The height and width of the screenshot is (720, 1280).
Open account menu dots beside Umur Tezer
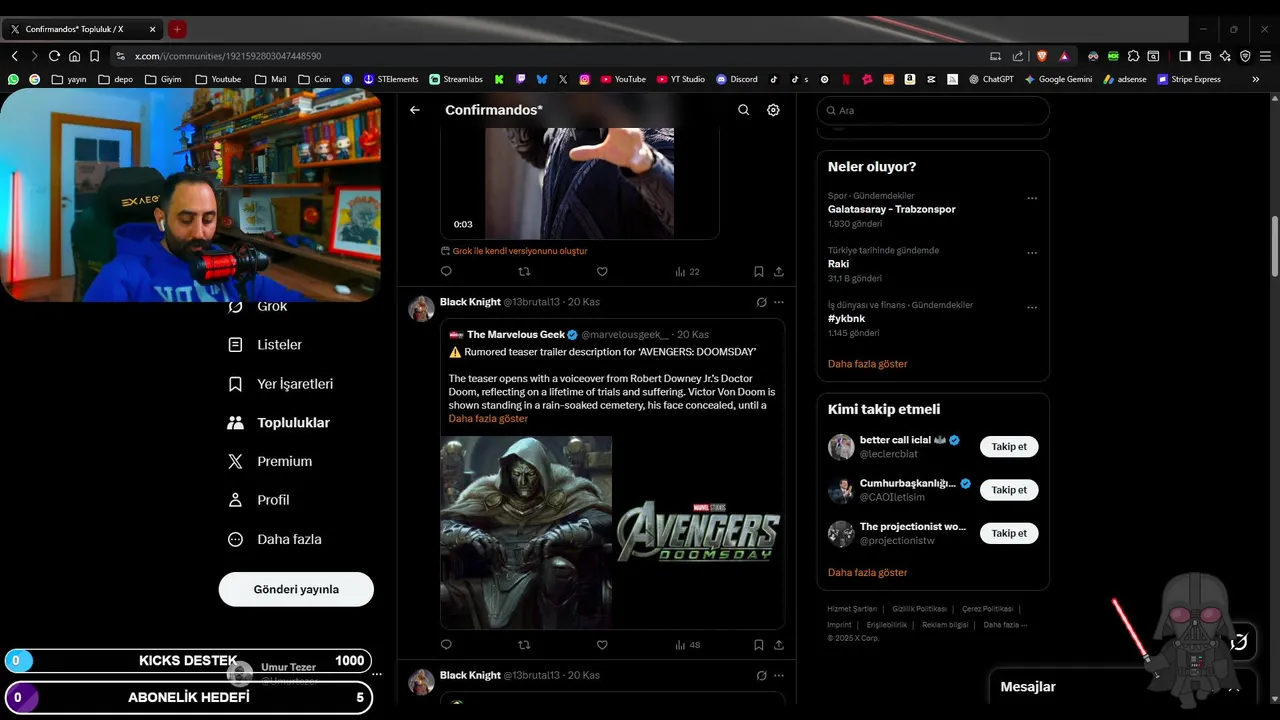[x=377, y=674]
